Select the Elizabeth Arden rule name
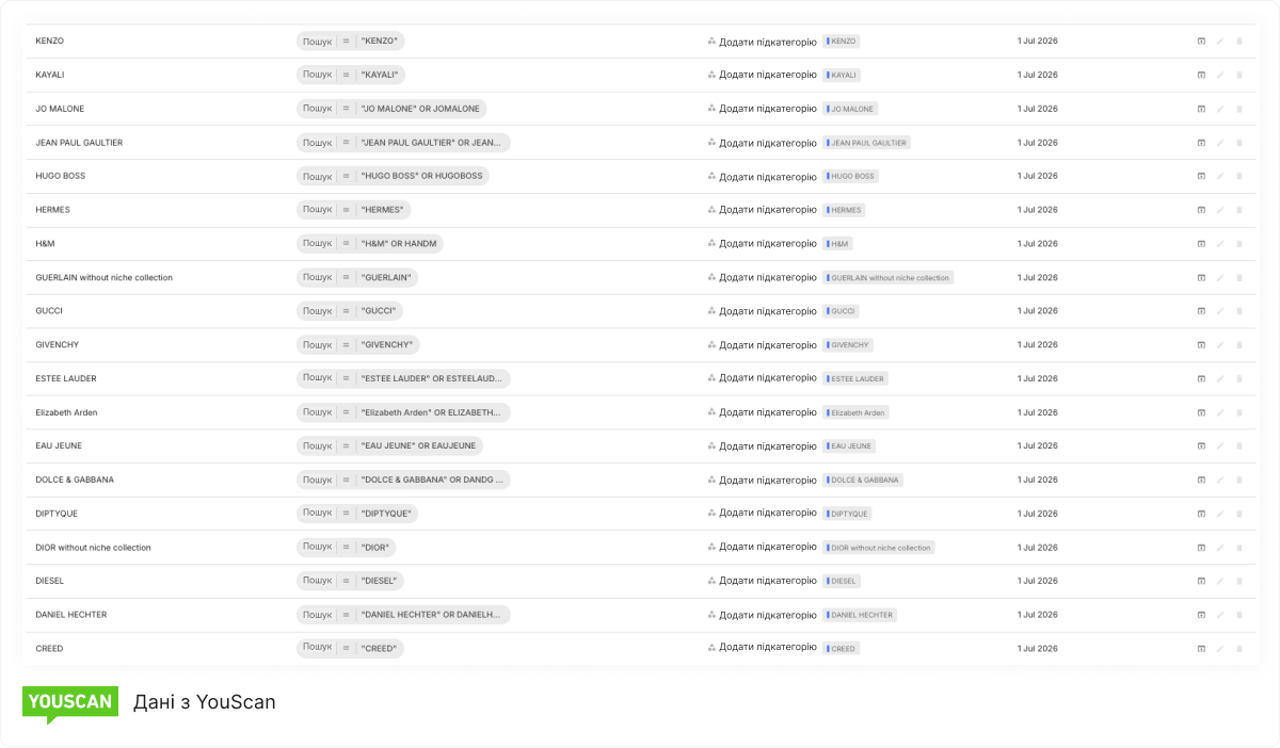The image size is (1280, 748). [x=66, y=413]
